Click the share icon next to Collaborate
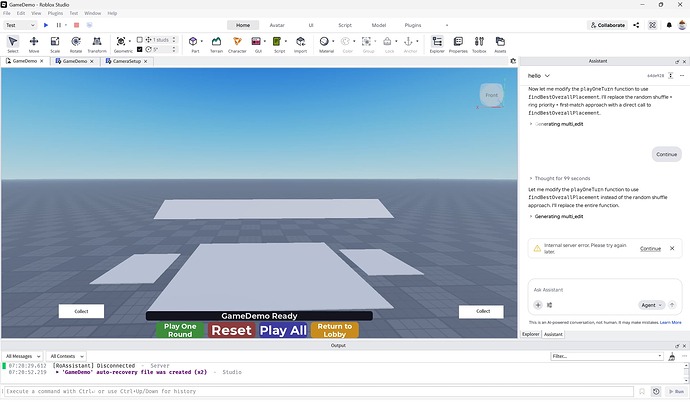Screen dimensions: 690x411 click(636, 25)
